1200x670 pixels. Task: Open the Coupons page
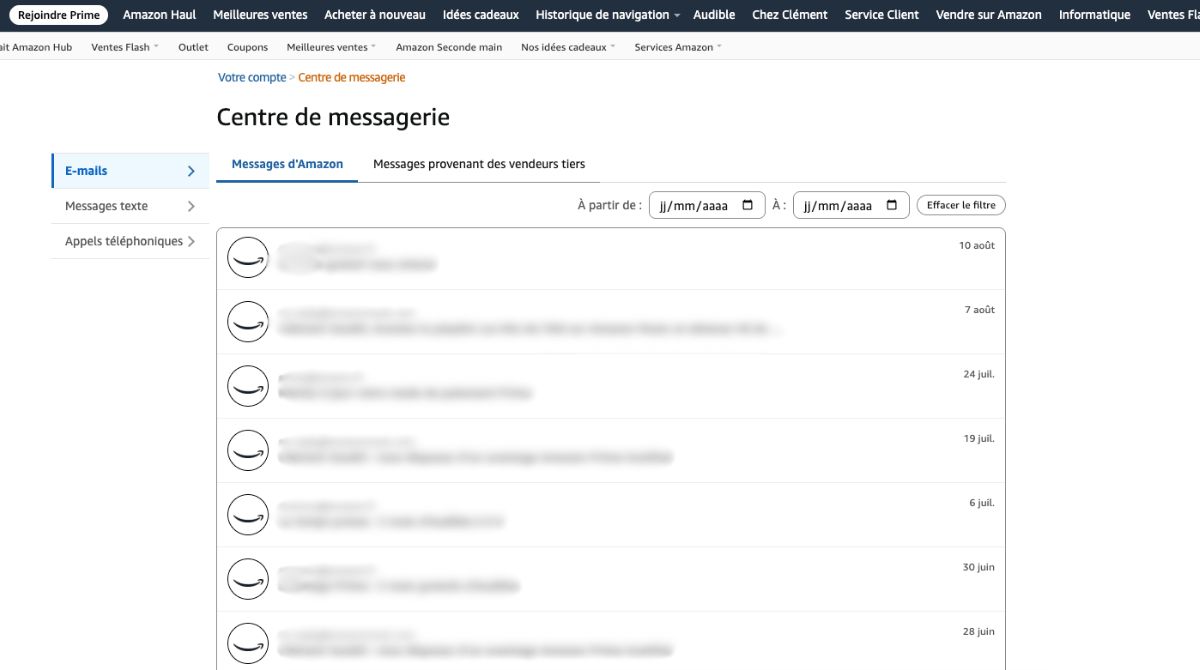click(x=247, y=47)
